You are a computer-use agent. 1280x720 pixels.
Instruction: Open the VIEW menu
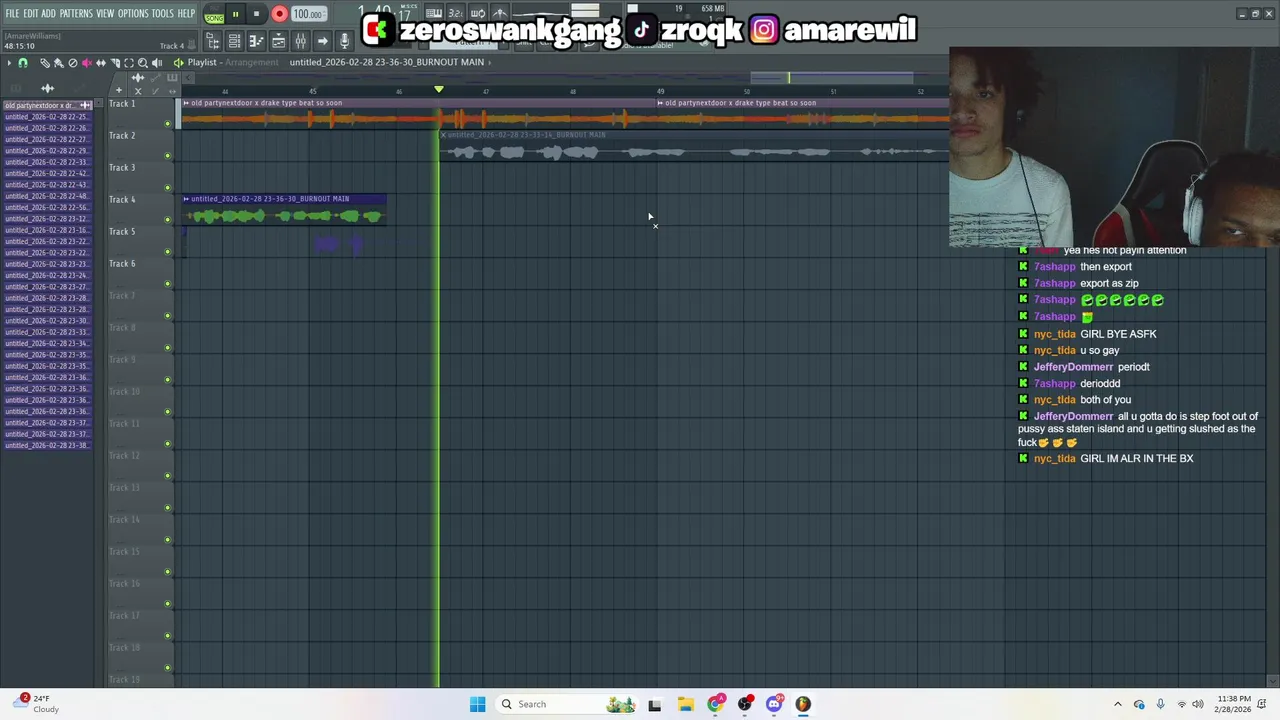click(105, 14)
